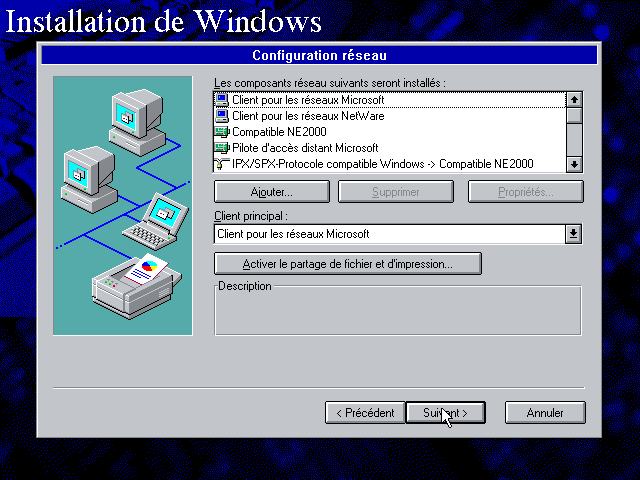The height and width of the screenshot is (480, 640).
Task: Click the Compatible NE2000 adapter icon
Action: tap(222, 132)
